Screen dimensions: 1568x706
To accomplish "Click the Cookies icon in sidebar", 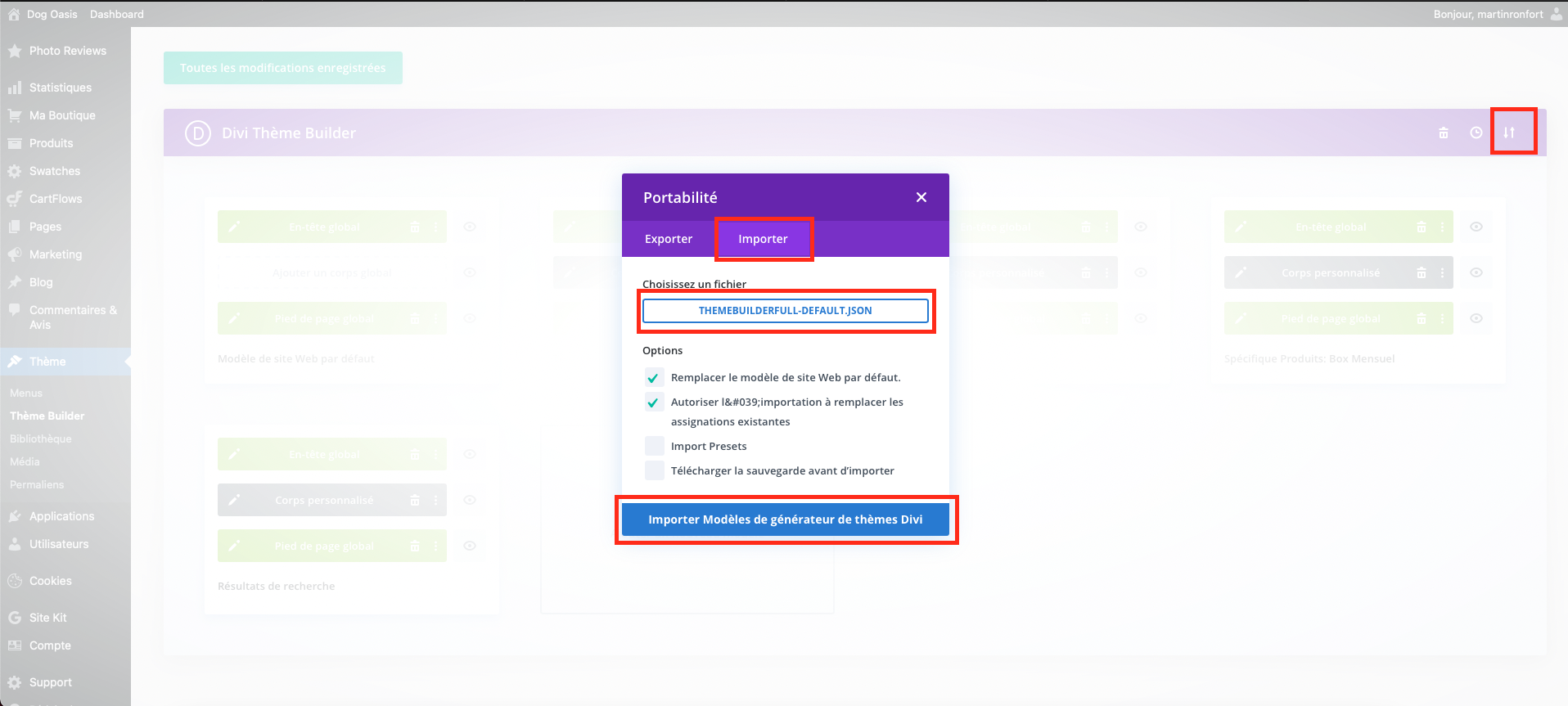I will coord(15,581).
